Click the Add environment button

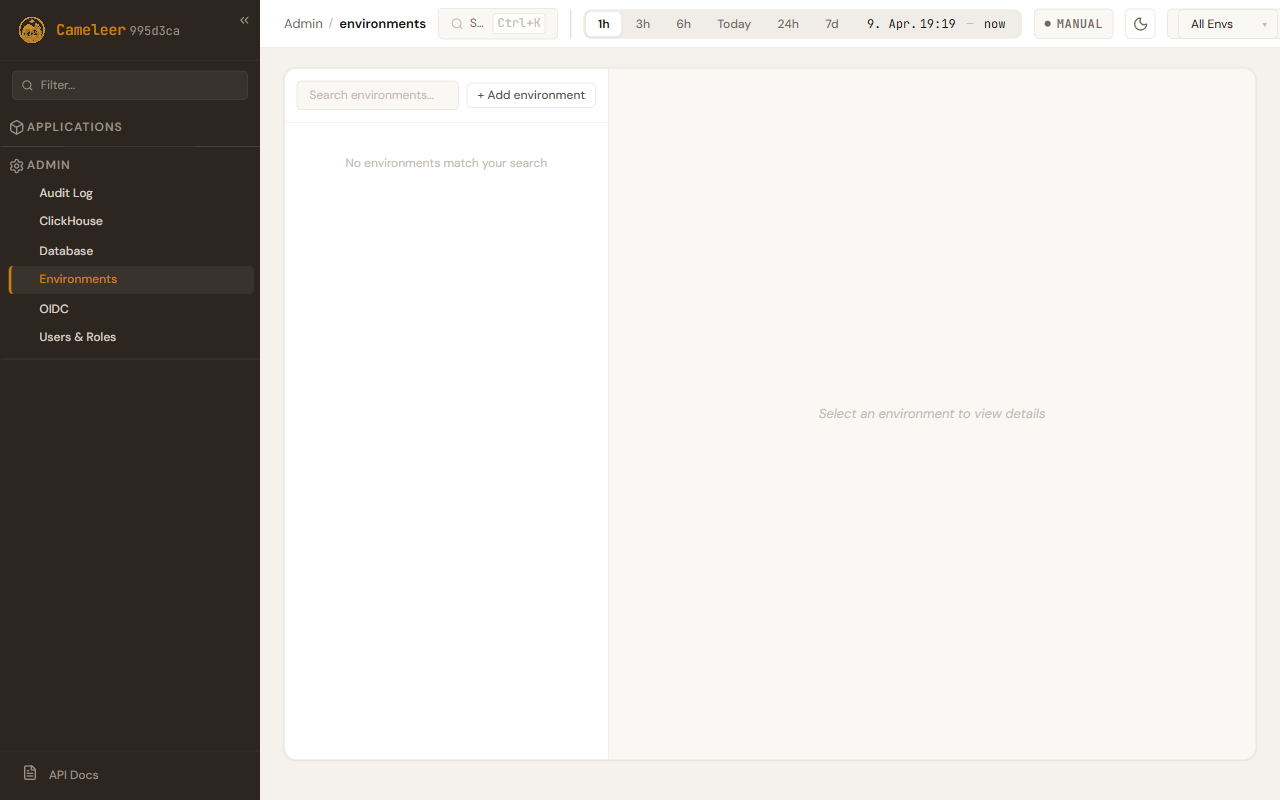531,95
